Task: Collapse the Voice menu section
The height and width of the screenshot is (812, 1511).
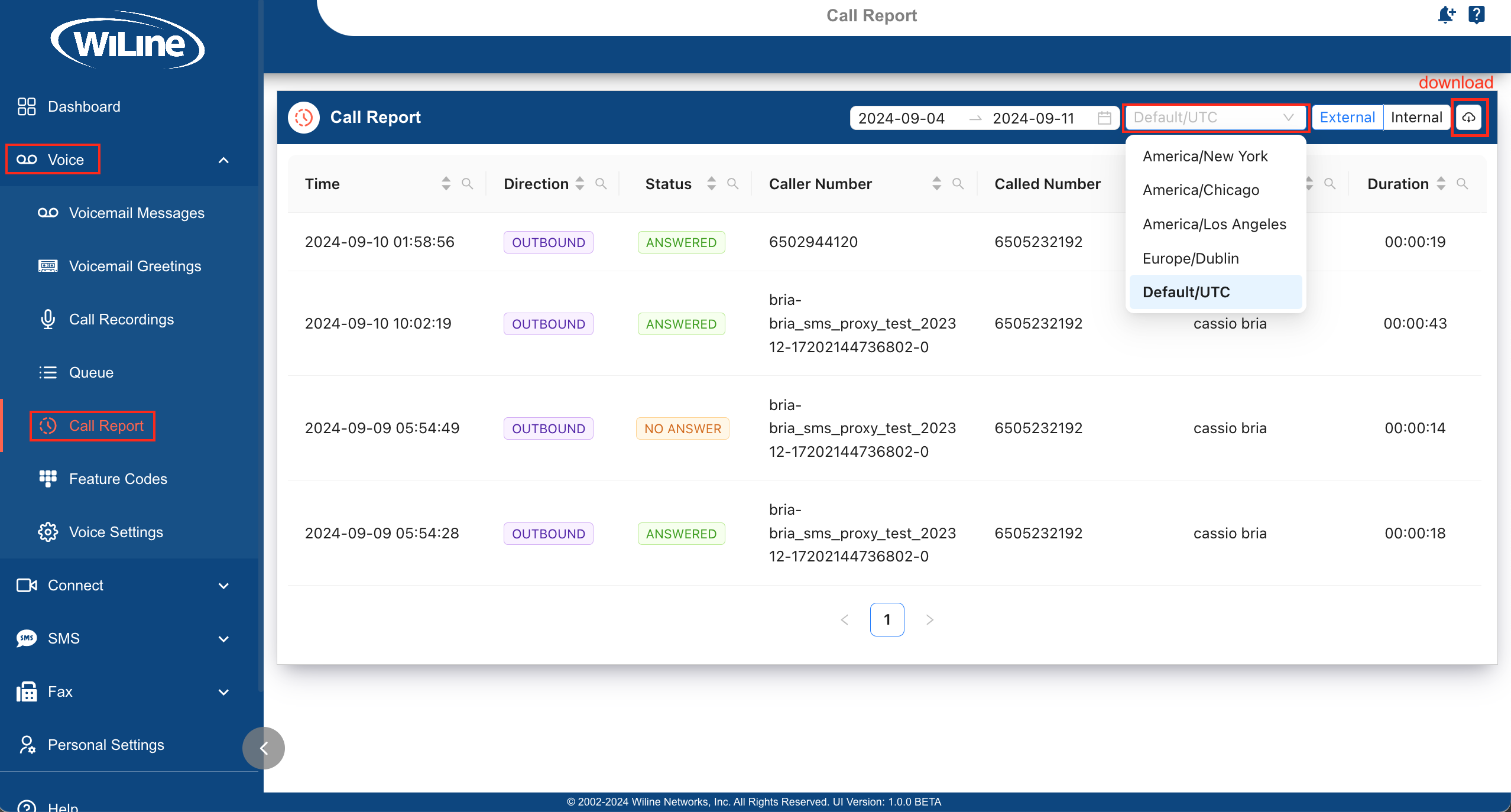Action: (x=223, y=160)
